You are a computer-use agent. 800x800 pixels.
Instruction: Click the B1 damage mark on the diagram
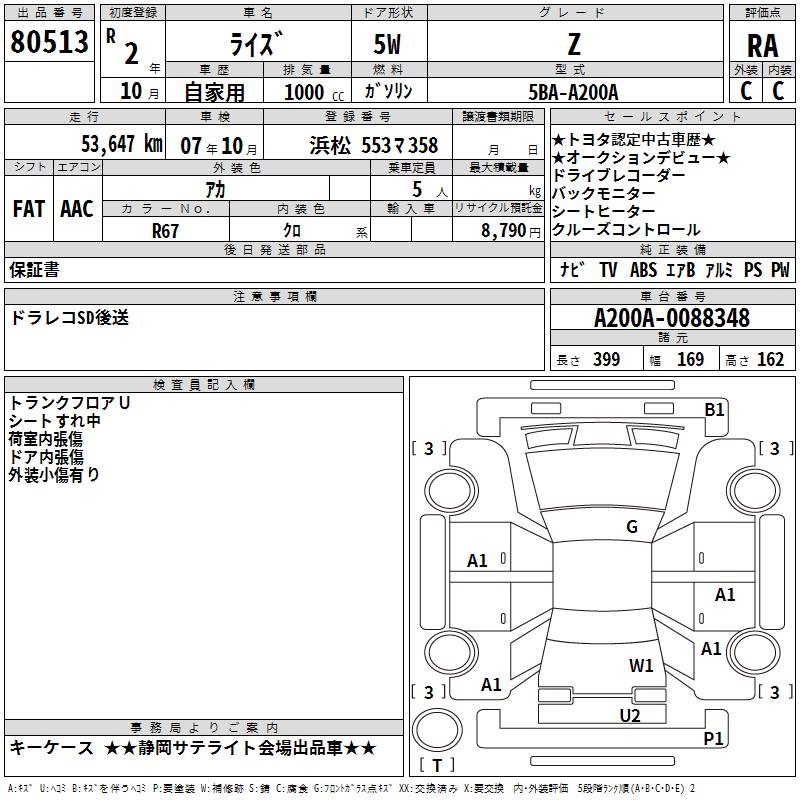[x=714, y=409]
